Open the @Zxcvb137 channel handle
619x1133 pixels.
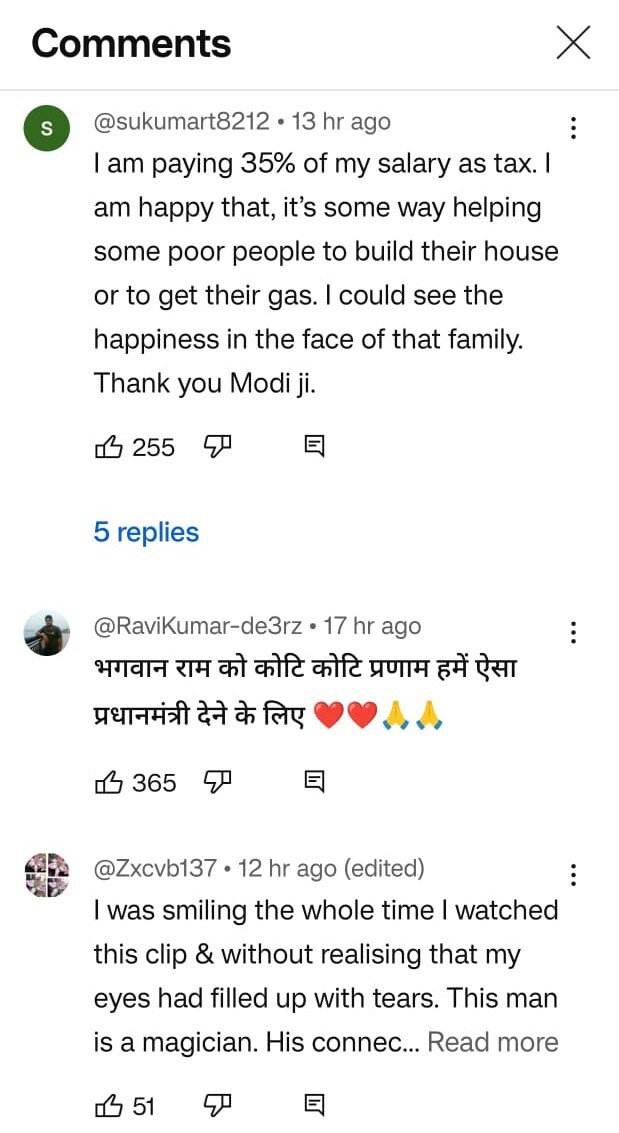pyautogui.click(x=155, y=869)
